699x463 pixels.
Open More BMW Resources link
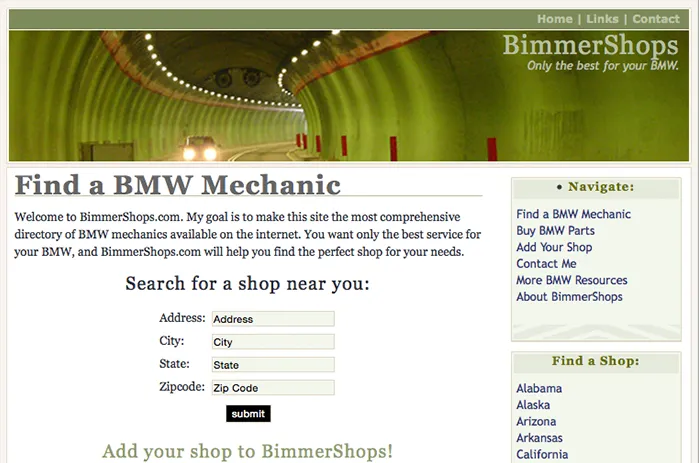pos(572,280)
